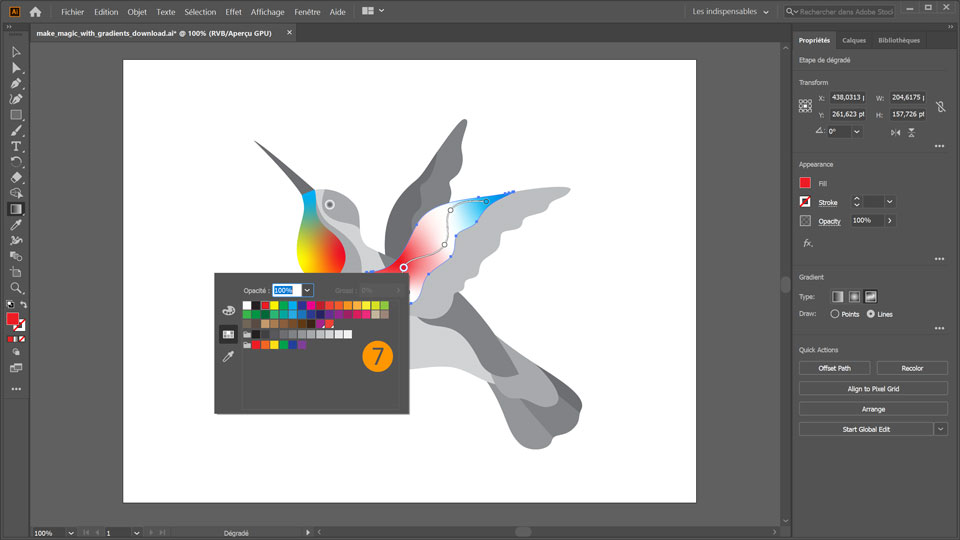Open the rotation angle dropdown
This screenshot has height=540, width=960.
coord(857,132)
